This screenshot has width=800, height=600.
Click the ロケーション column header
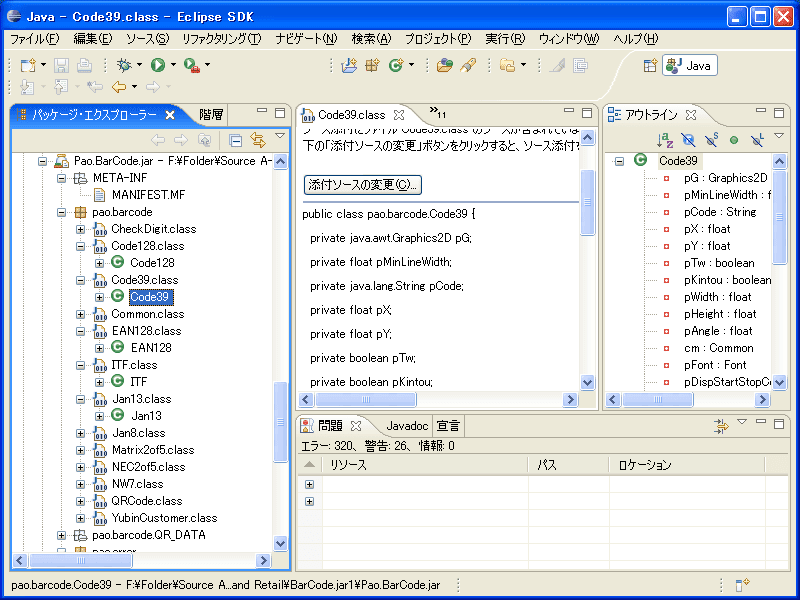pyautogui.click(x=687, y=465)
